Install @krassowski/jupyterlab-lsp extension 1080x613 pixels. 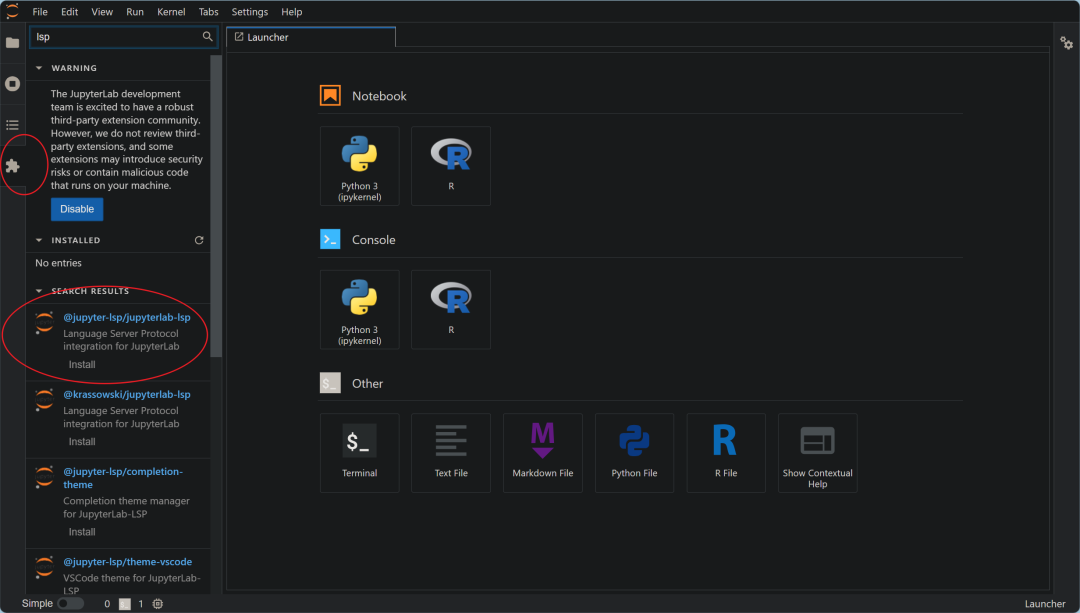[82, 441]
